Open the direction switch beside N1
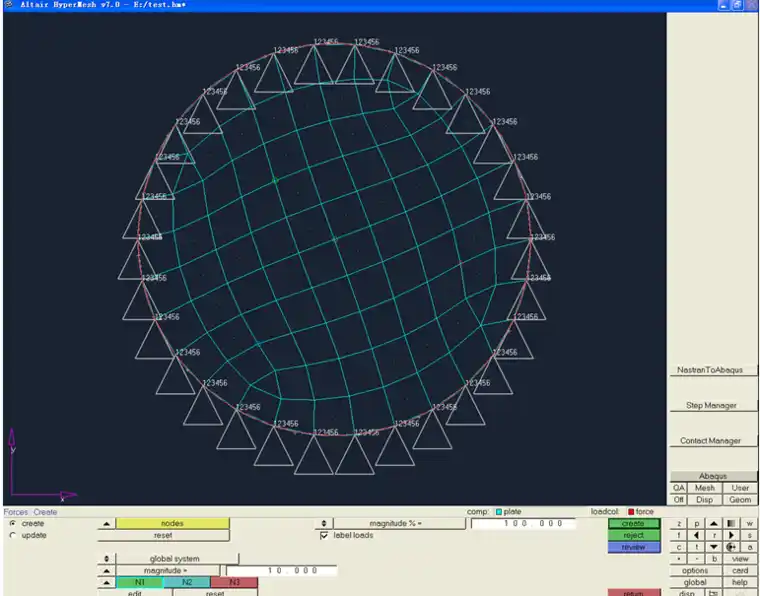The width and height of the screenshot is (760, 596). (107, 582)
